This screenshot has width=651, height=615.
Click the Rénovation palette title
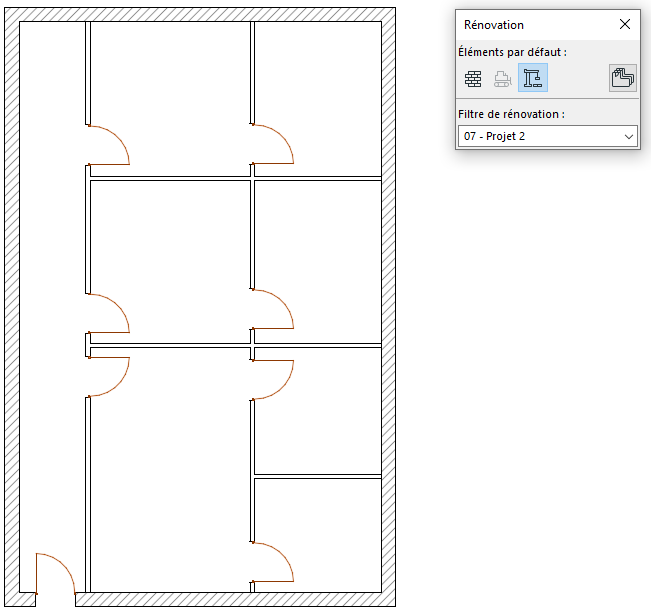(494, 24)
